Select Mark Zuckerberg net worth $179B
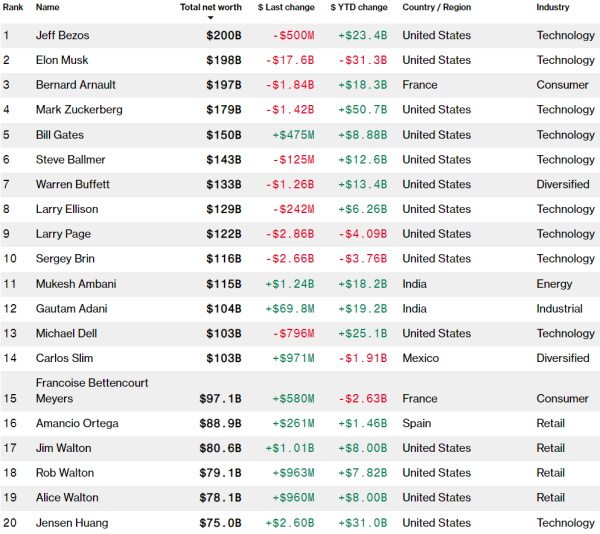This screenshot has height=534, width=600. coord(224,110)
